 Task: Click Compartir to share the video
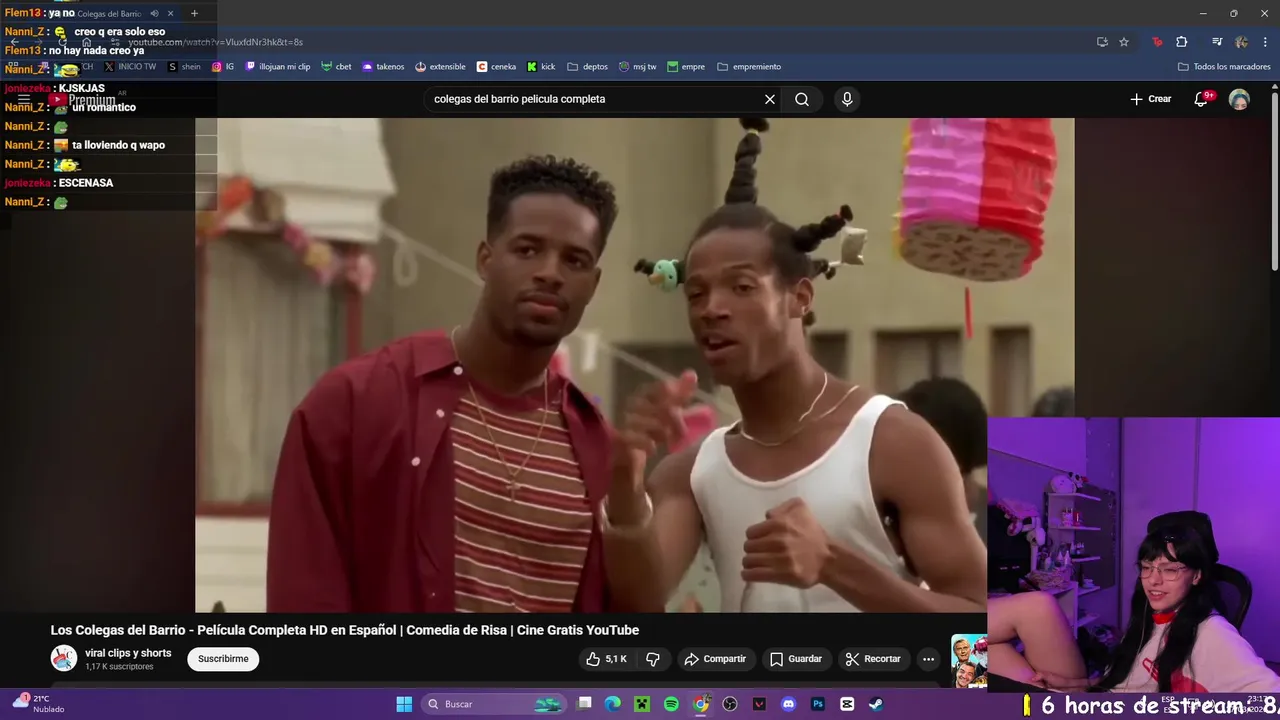[x=715, y=659]
